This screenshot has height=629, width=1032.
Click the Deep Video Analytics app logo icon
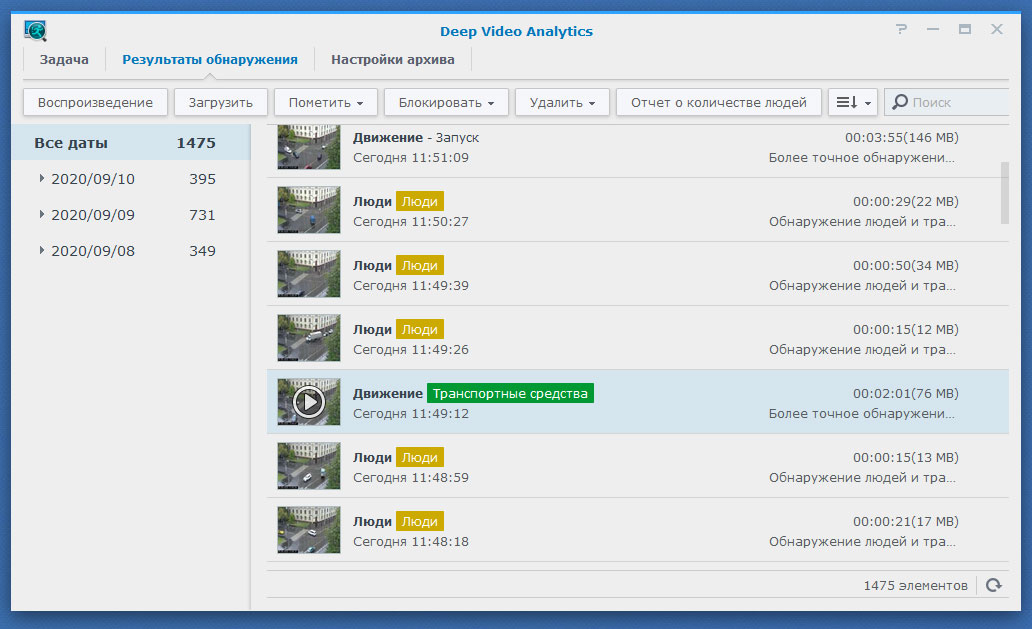[35, 31]
